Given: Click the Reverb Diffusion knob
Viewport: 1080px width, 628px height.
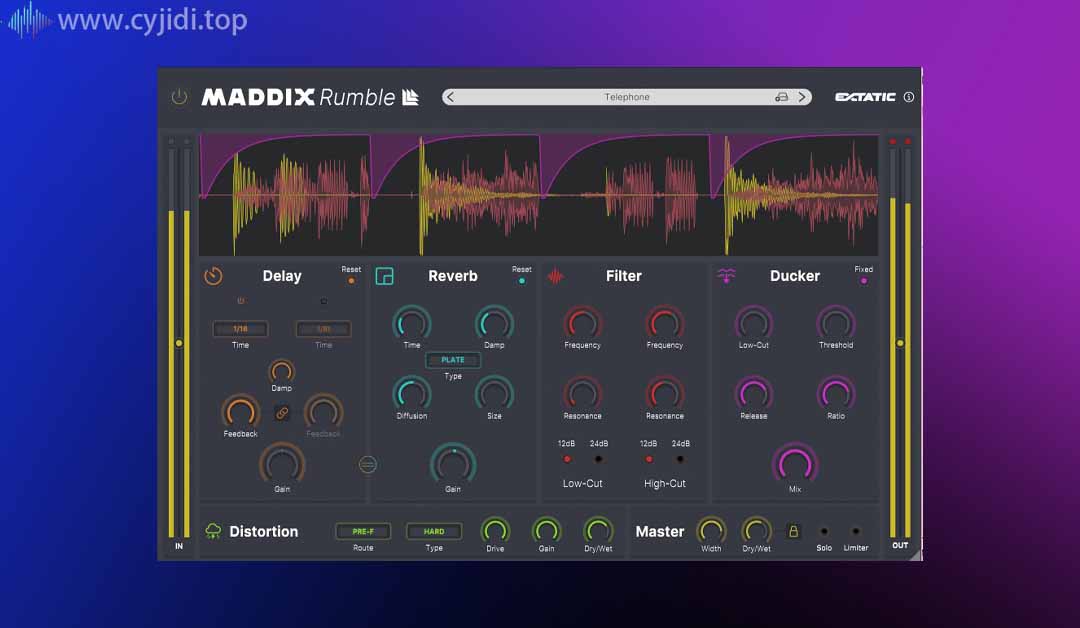Looking at the screenshot, I should tap(412, 394).
